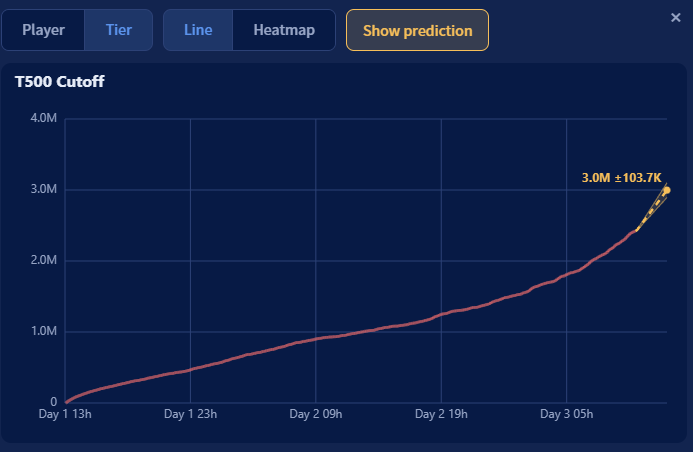Click the 1.0M y-axis label

[44, 331]
